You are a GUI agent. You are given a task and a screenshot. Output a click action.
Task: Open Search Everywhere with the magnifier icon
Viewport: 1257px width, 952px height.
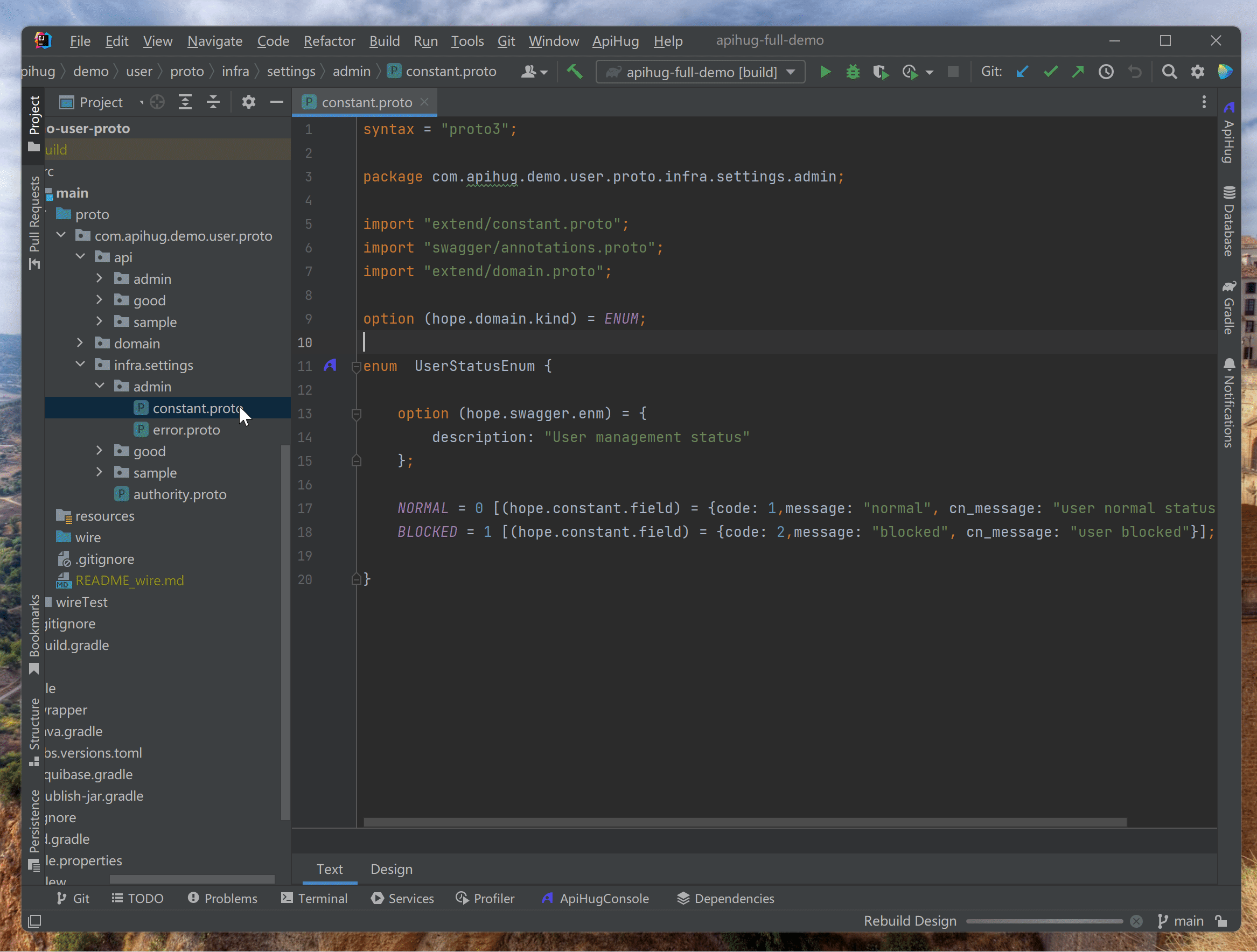coord(1170,72)
